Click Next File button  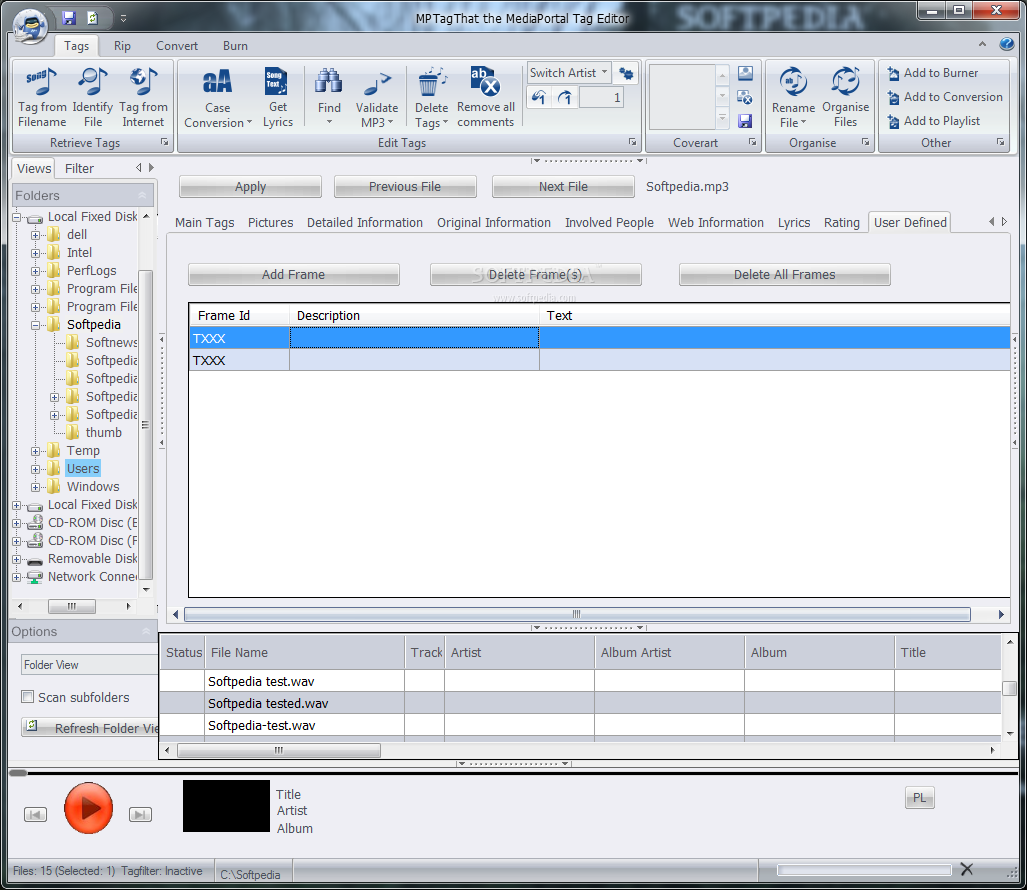pos(563,187)
